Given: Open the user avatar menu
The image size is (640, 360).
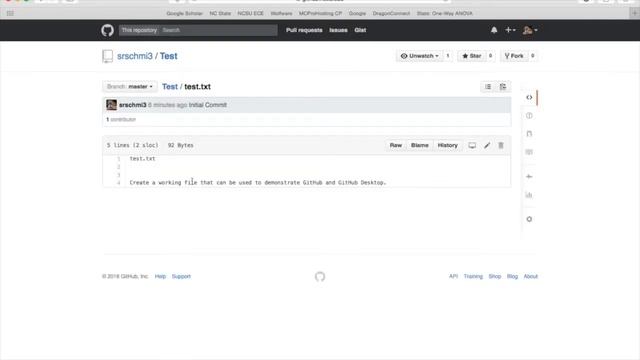Looking at the screenshot, I should tap(530, 30).
